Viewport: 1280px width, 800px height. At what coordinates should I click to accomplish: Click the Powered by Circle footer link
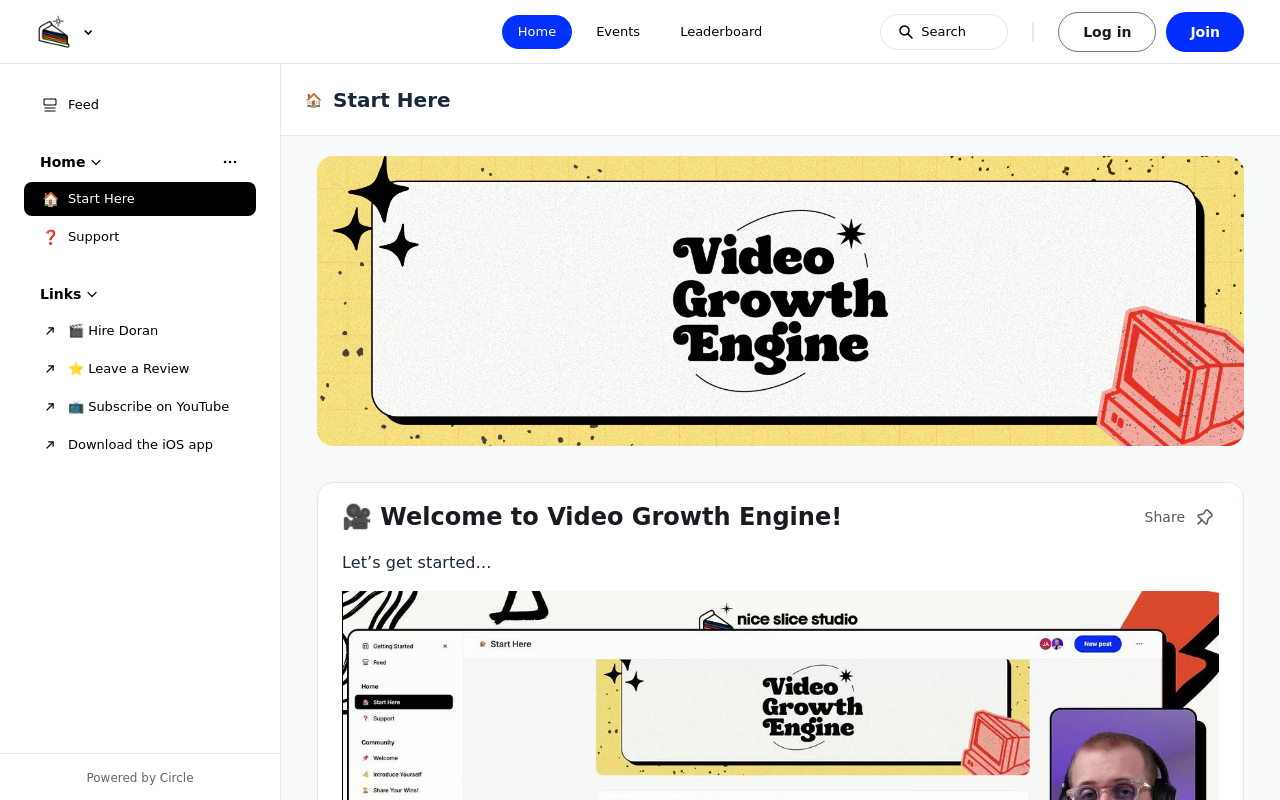pos(140,778)
